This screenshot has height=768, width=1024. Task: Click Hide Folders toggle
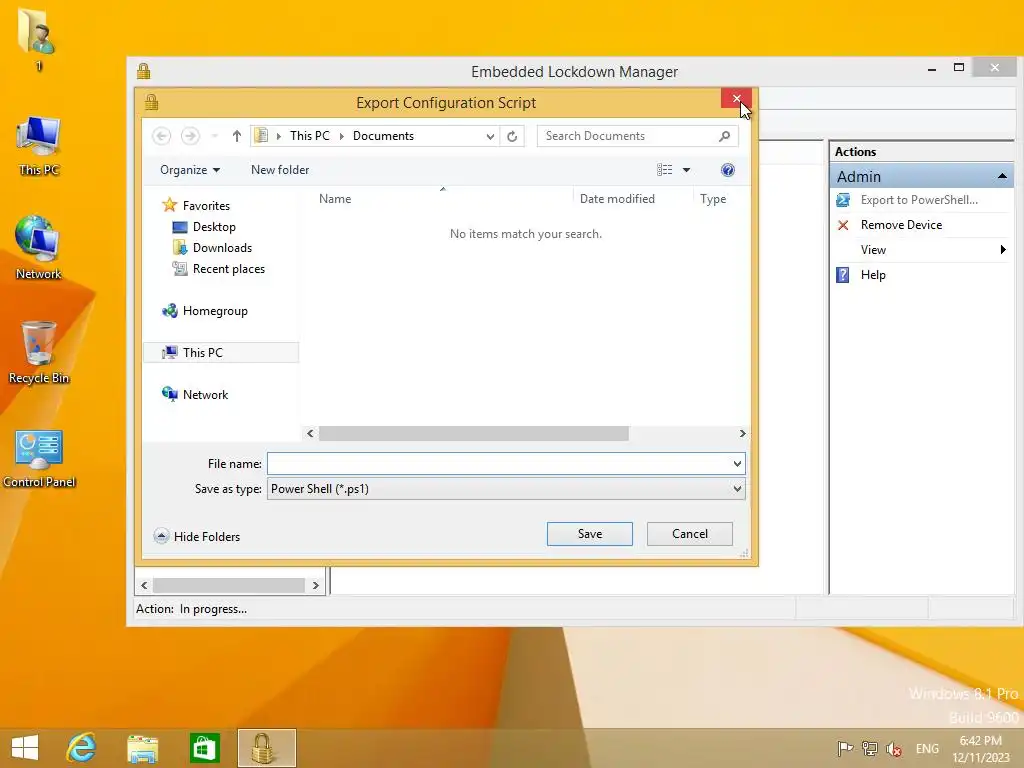[x=197, y=536]
